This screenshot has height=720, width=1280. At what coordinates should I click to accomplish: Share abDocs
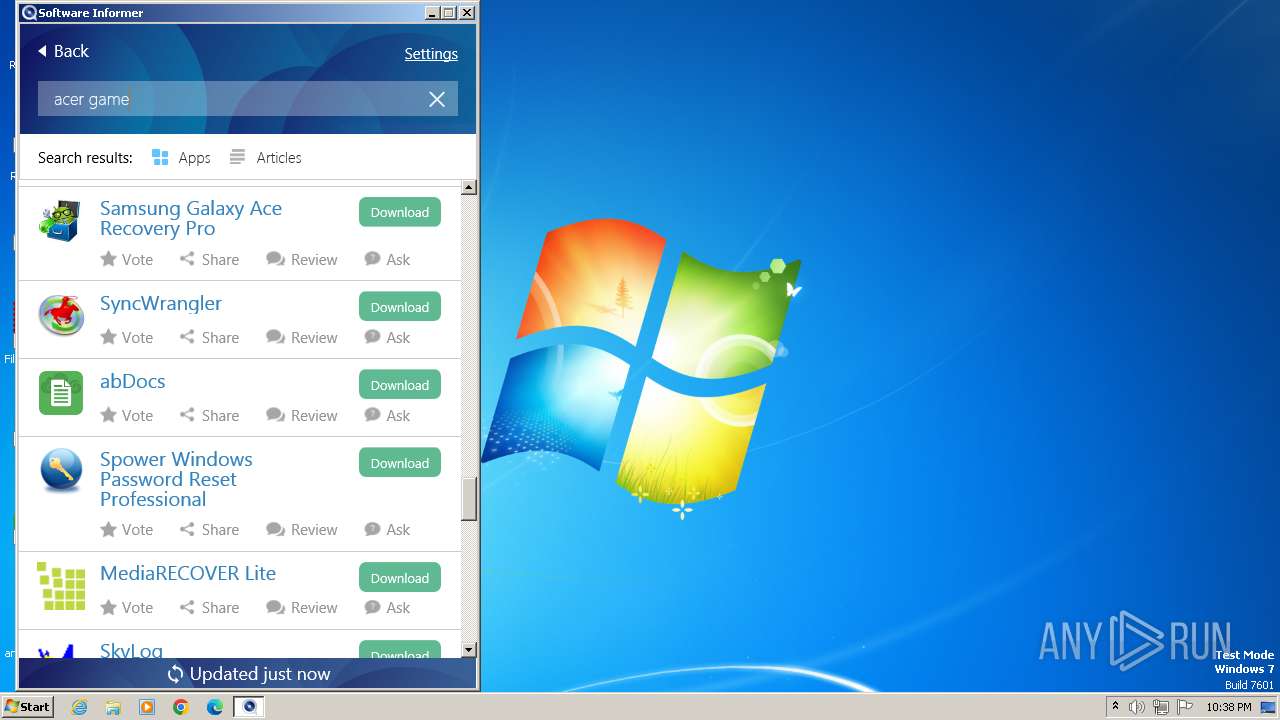click(x=209, y=415)
